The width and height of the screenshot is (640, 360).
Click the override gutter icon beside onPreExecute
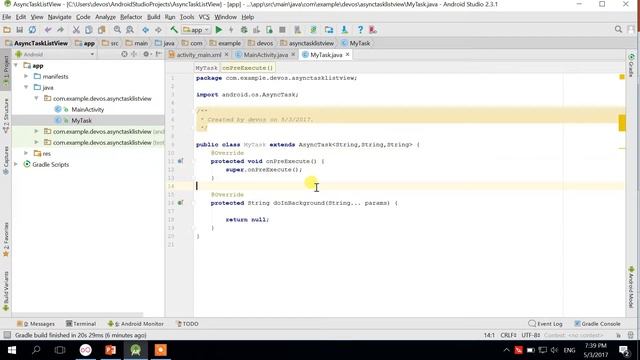click(180, 161)
